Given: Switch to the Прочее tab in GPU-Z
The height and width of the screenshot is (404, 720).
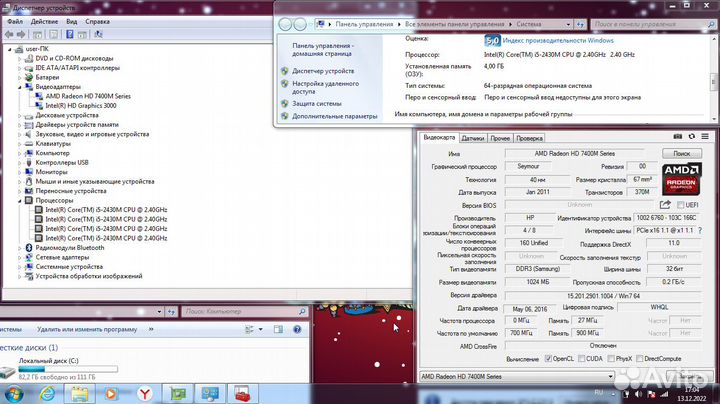Looking at the screenshot, I should pyautogui.click(x=500, y=138).
